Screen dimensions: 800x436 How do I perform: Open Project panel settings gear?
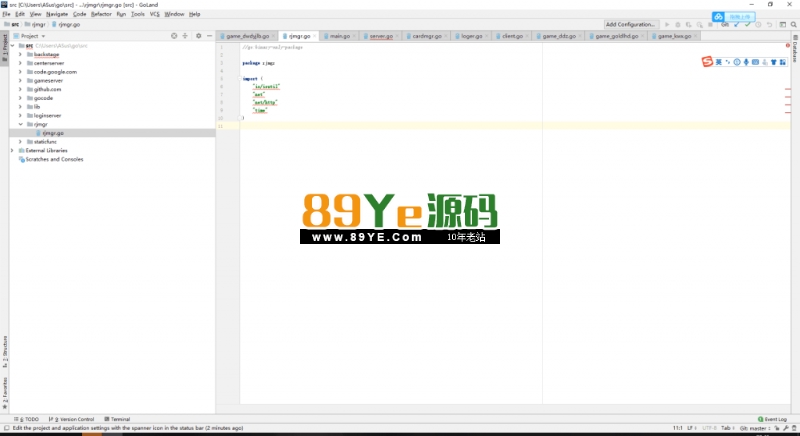(198, 36)
